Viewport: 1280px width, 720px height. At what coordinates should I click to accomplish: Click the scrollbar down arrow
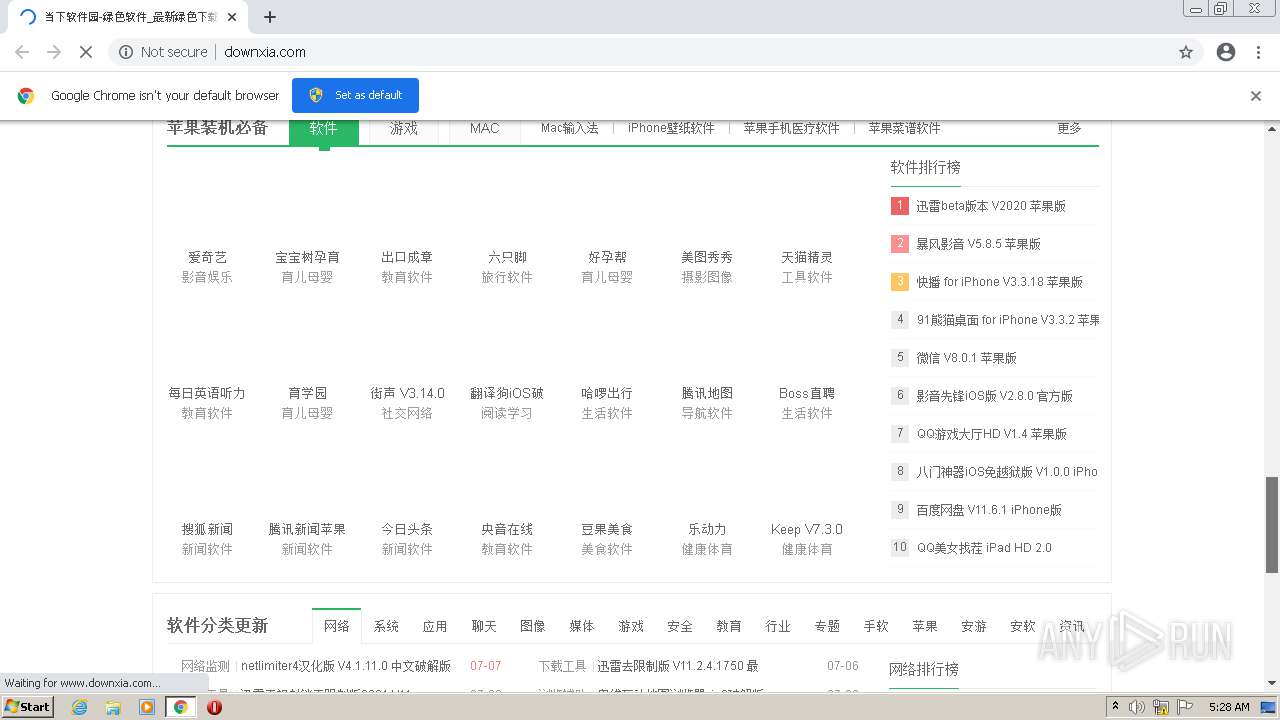click(1271, 683)
